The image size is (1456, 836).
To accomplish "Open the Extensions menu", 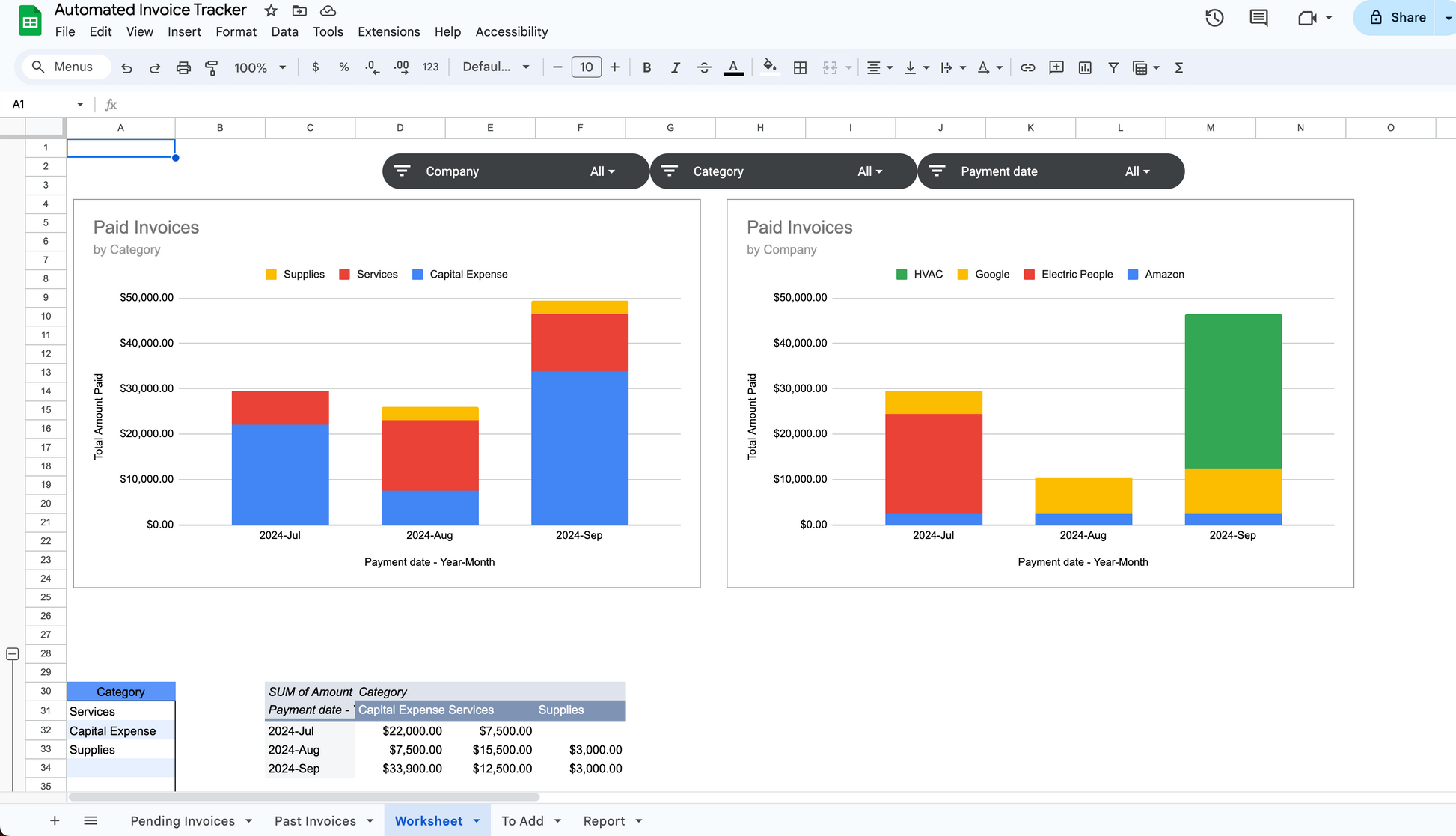I will click(x=388, y=31).
